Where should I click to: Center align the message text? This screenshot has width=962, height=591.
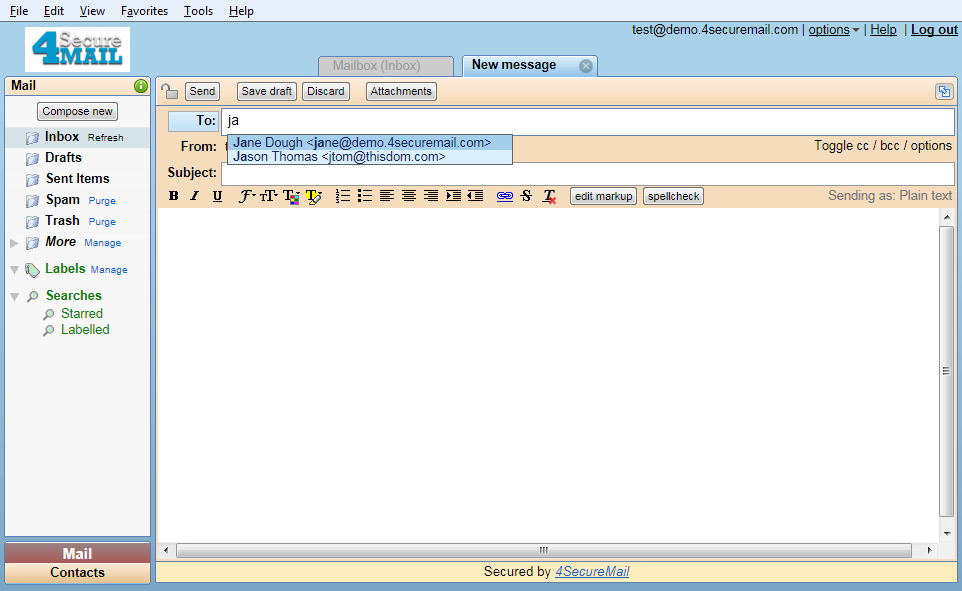(x=409, y=196)
